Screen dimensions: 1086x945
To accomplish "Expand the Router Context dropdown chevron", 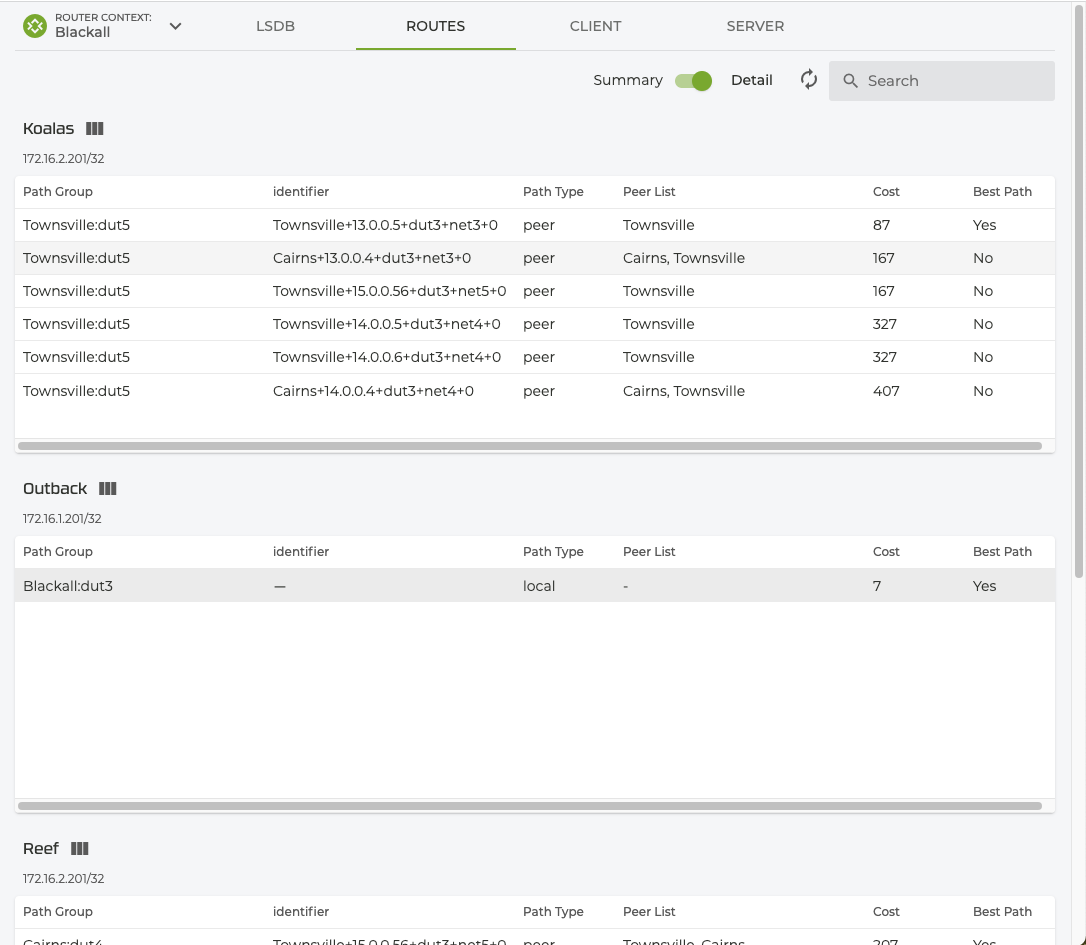I will (x=176, y=26).
